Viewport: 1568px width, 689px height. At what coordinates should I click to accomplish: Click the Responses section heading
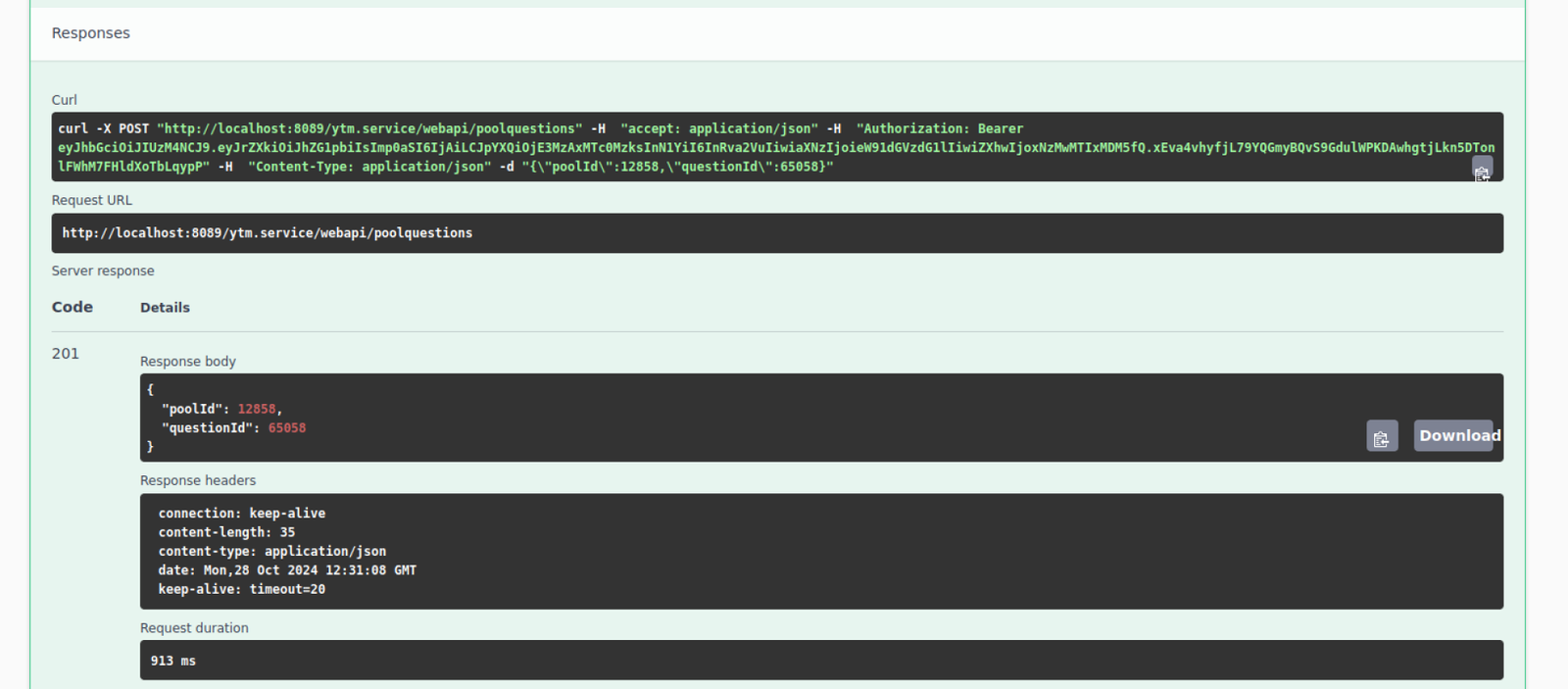tap(90, 33)
